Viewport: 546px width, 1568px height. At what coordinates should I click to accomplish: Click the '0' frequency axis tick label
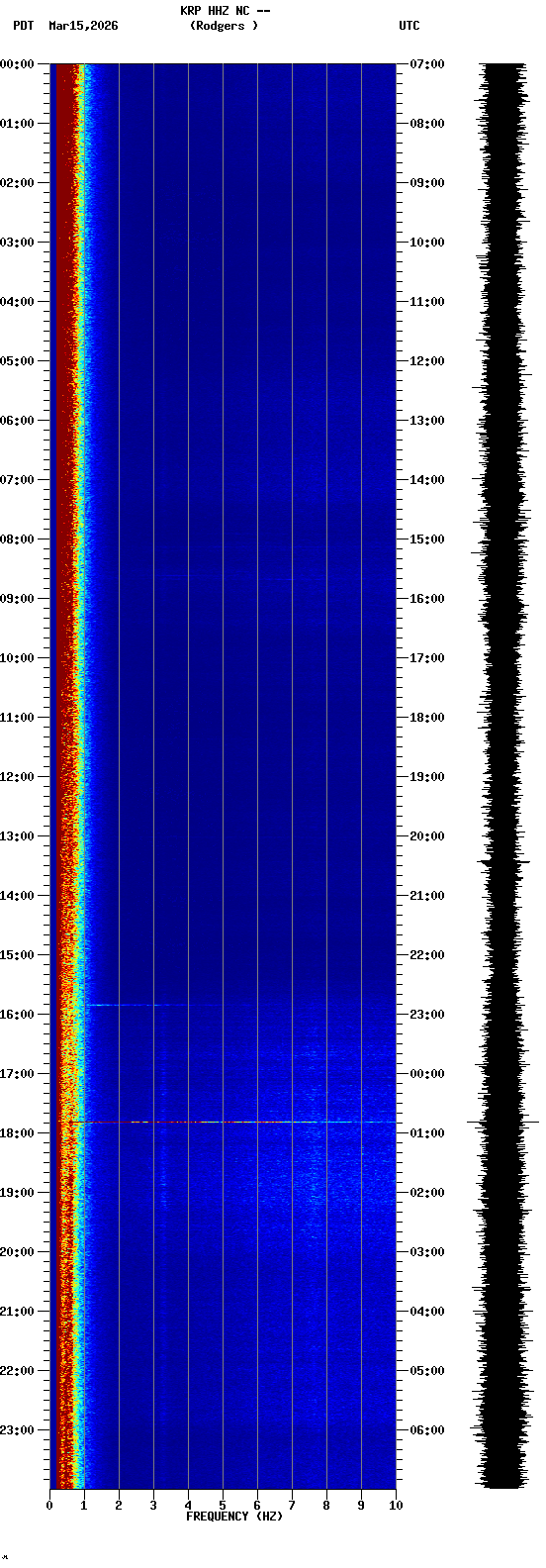[49, 1506]
